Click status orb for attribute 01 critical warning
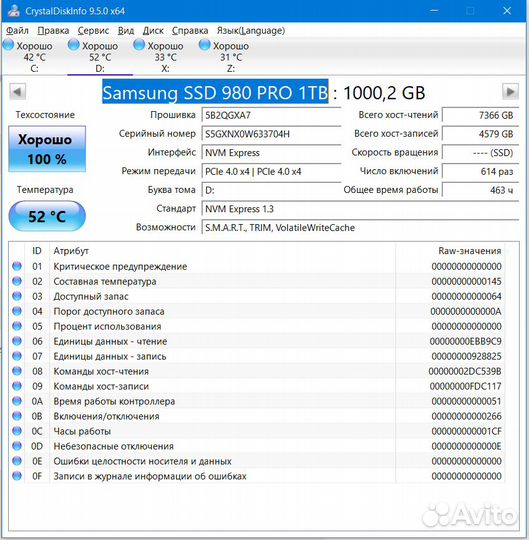This screenshot has height=540, width=529. tap(17, 266)
